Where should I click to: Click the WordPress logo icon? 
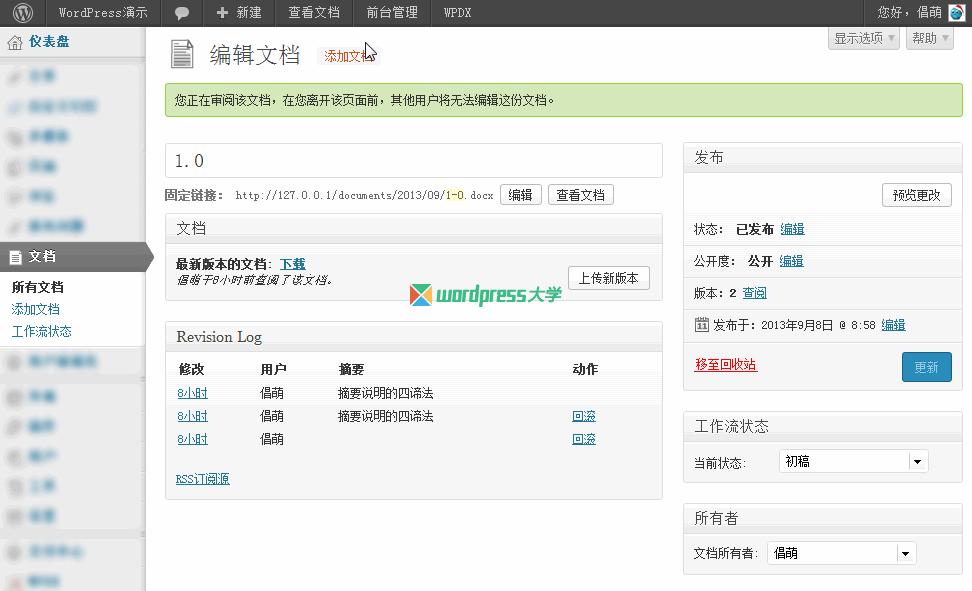(22, 13)
